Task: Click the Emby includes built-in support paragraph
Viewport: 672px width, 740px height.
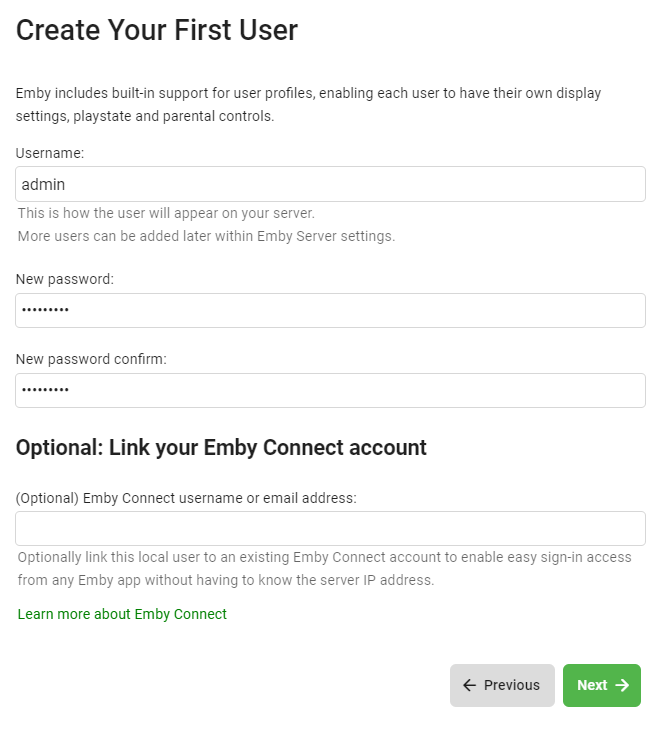Action: pos(308,104)
